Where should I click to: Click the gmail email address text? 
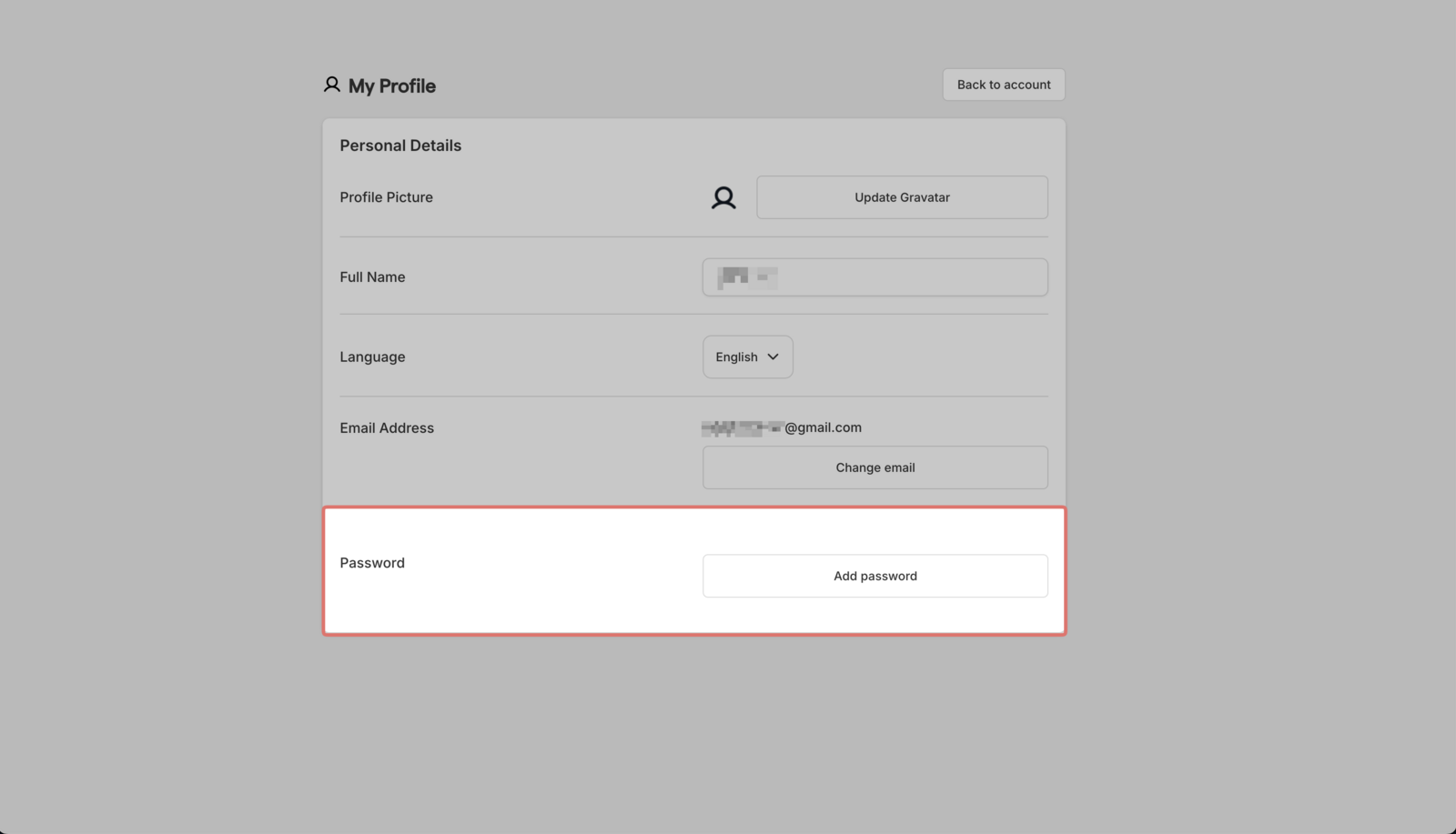coord(781,427)
